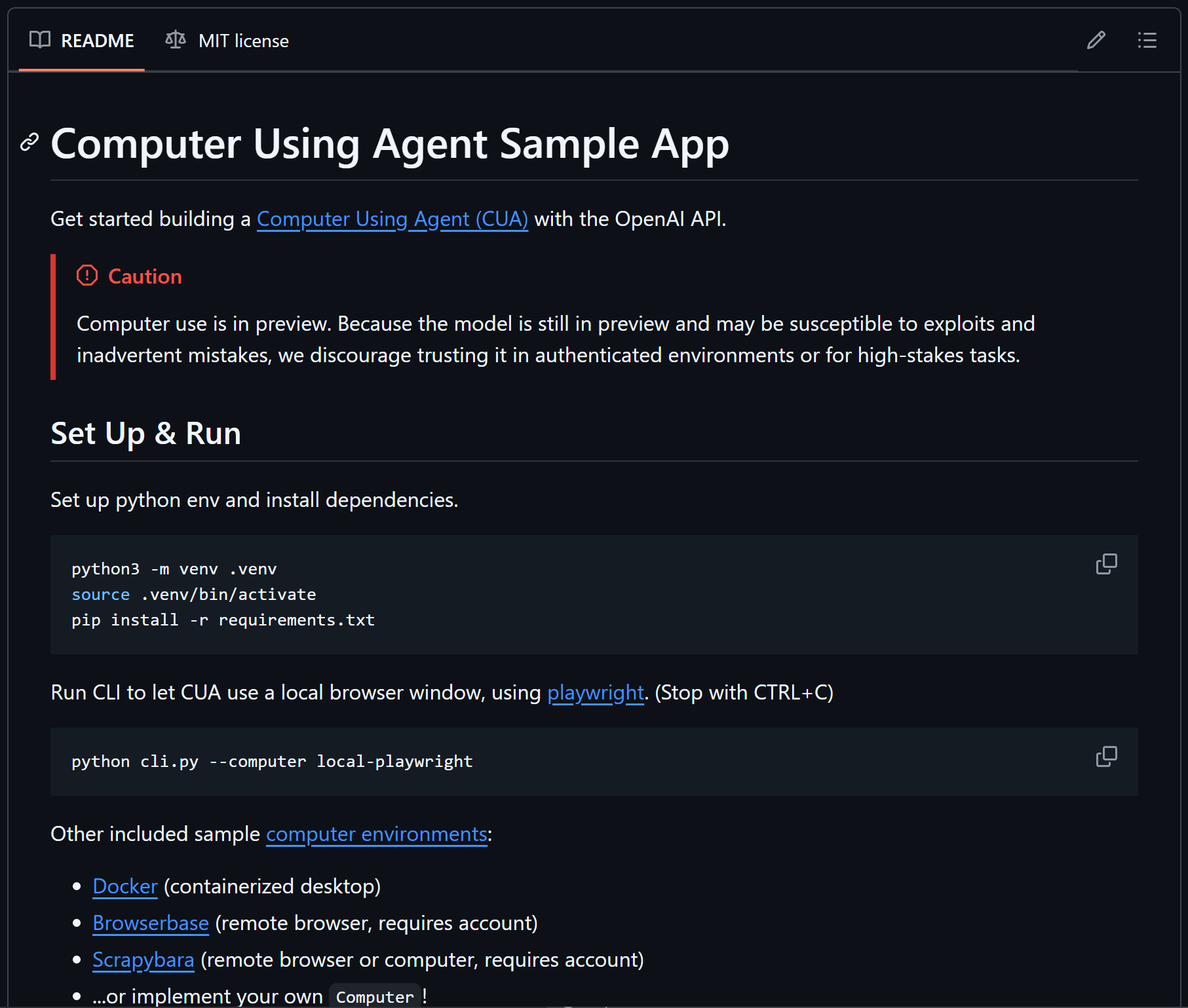Click the Computer Using Agent Sample App title

pyautogui.click(x=390, y=144)
